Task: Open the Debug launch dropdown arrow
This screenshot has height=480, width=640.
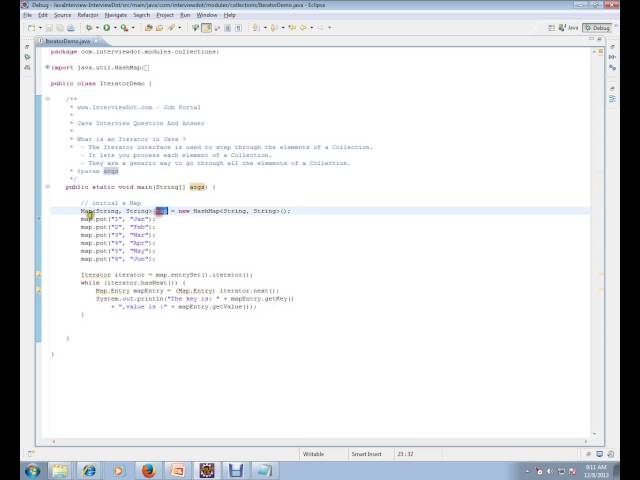Action: 97,28
